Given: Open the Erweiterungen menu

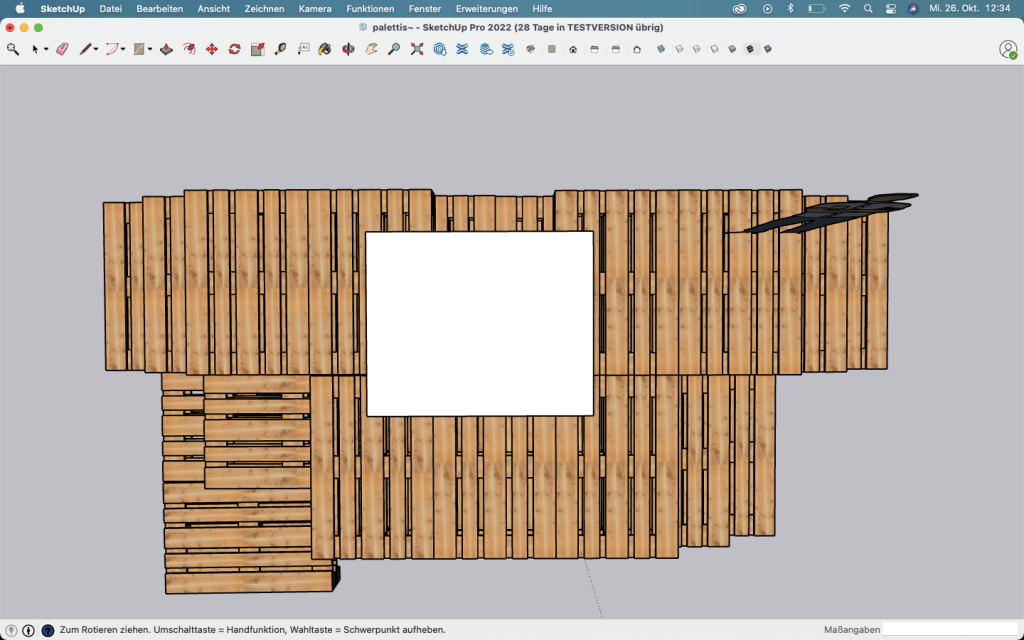Looking at the screenshot, I should [487, 8].
